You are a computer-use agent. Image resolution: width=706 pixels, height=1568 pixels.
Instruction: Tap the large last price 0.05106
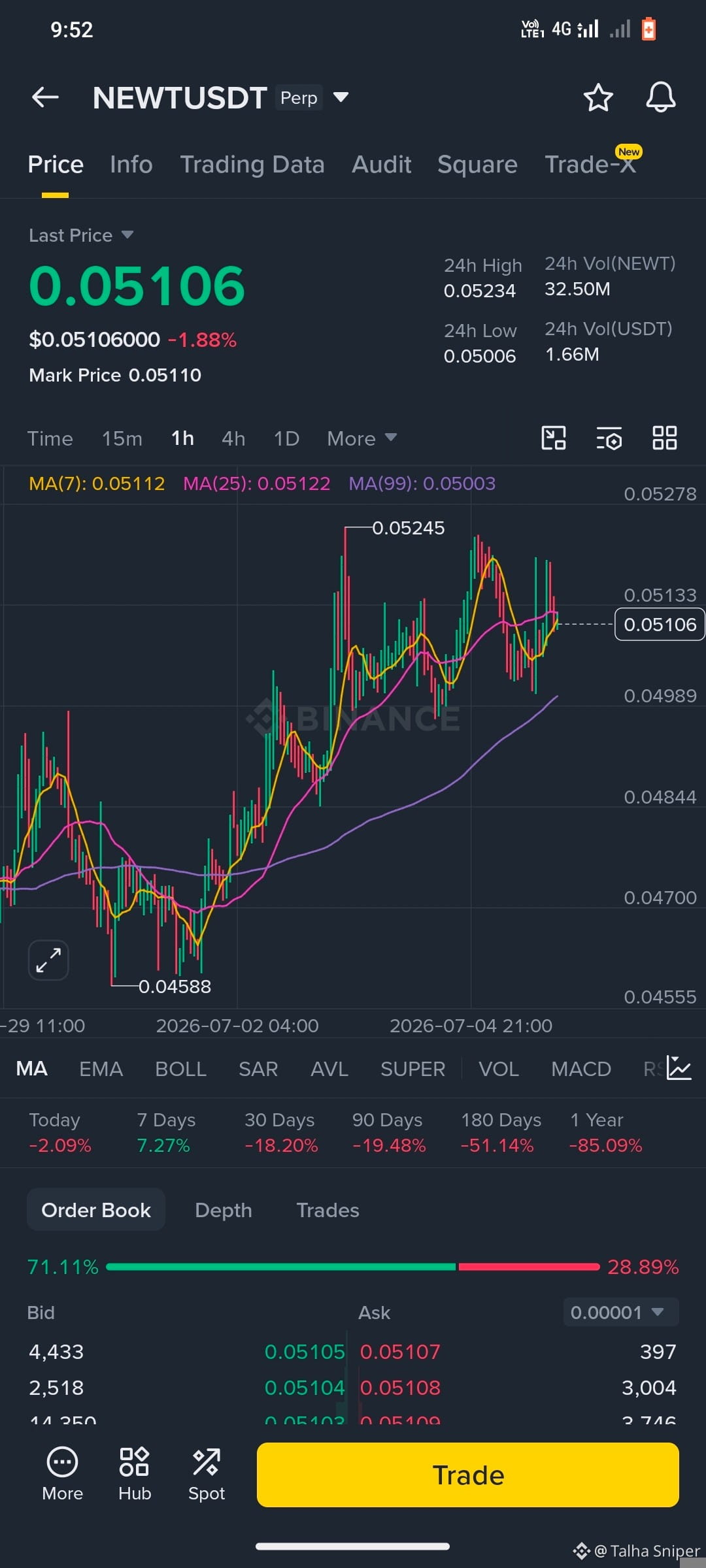(x=137, y=286)
